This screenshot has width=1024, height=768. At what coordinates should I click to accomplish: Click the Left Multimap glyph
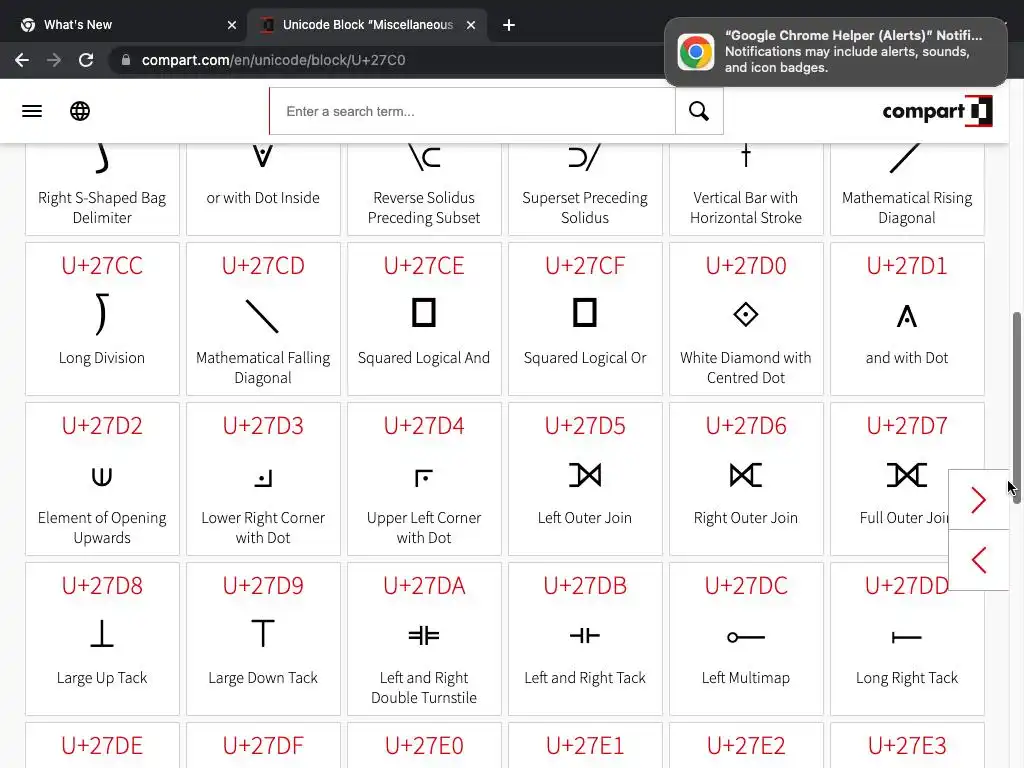[746, 637]
